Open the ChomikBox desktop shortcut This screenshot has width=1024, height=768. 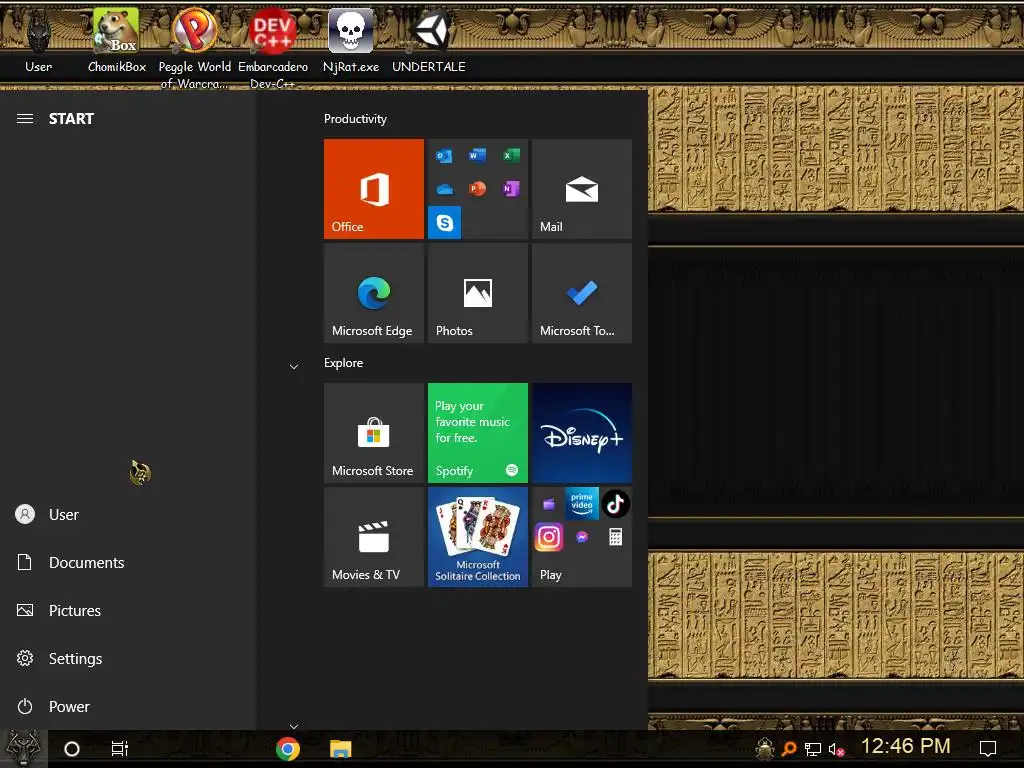pos(117,40)
